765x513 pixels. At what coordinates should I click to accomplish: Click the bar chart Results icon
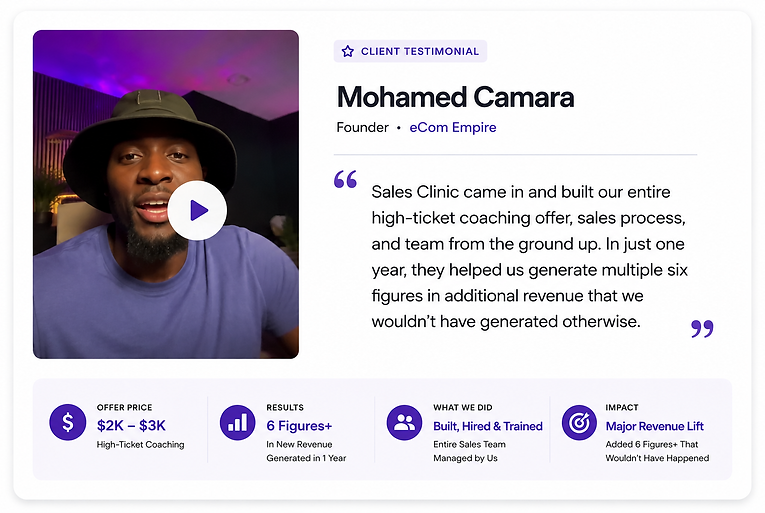point(238,422)
